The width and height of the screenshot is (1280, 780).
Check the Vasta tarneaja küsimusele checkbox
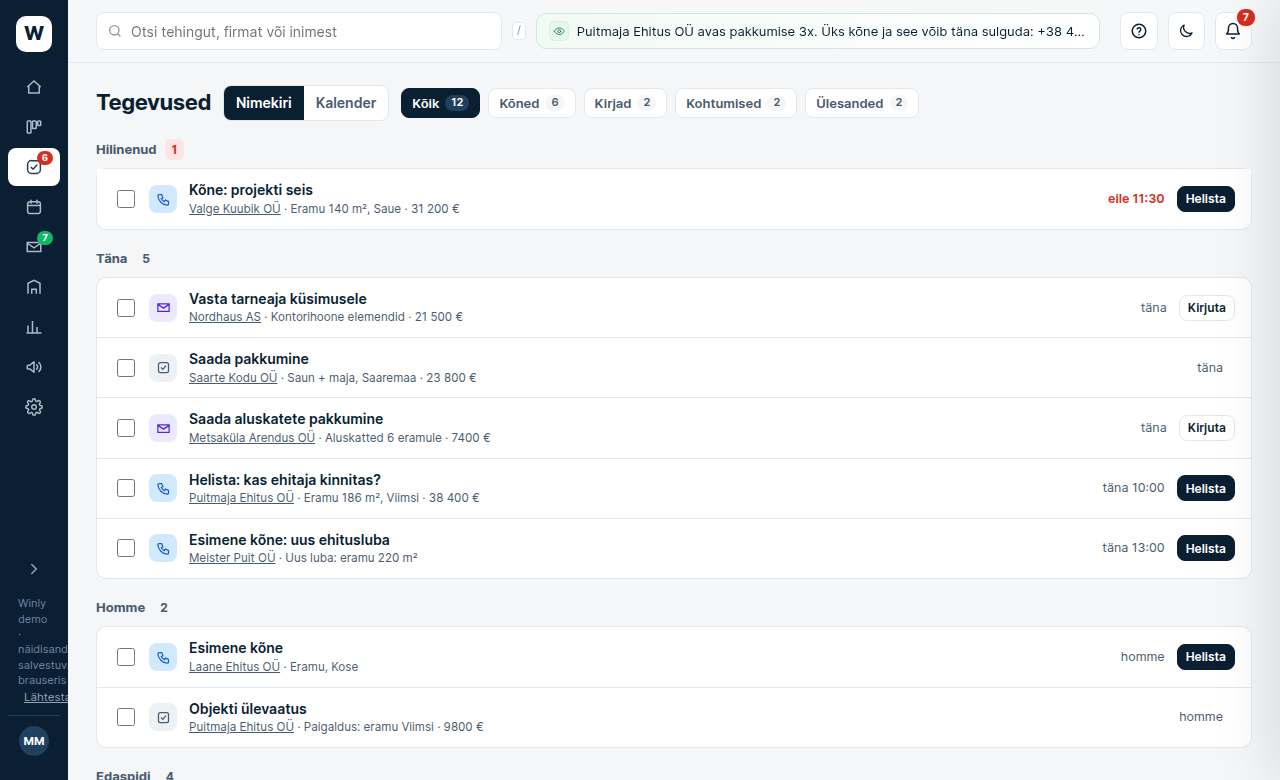click(126, 308)
